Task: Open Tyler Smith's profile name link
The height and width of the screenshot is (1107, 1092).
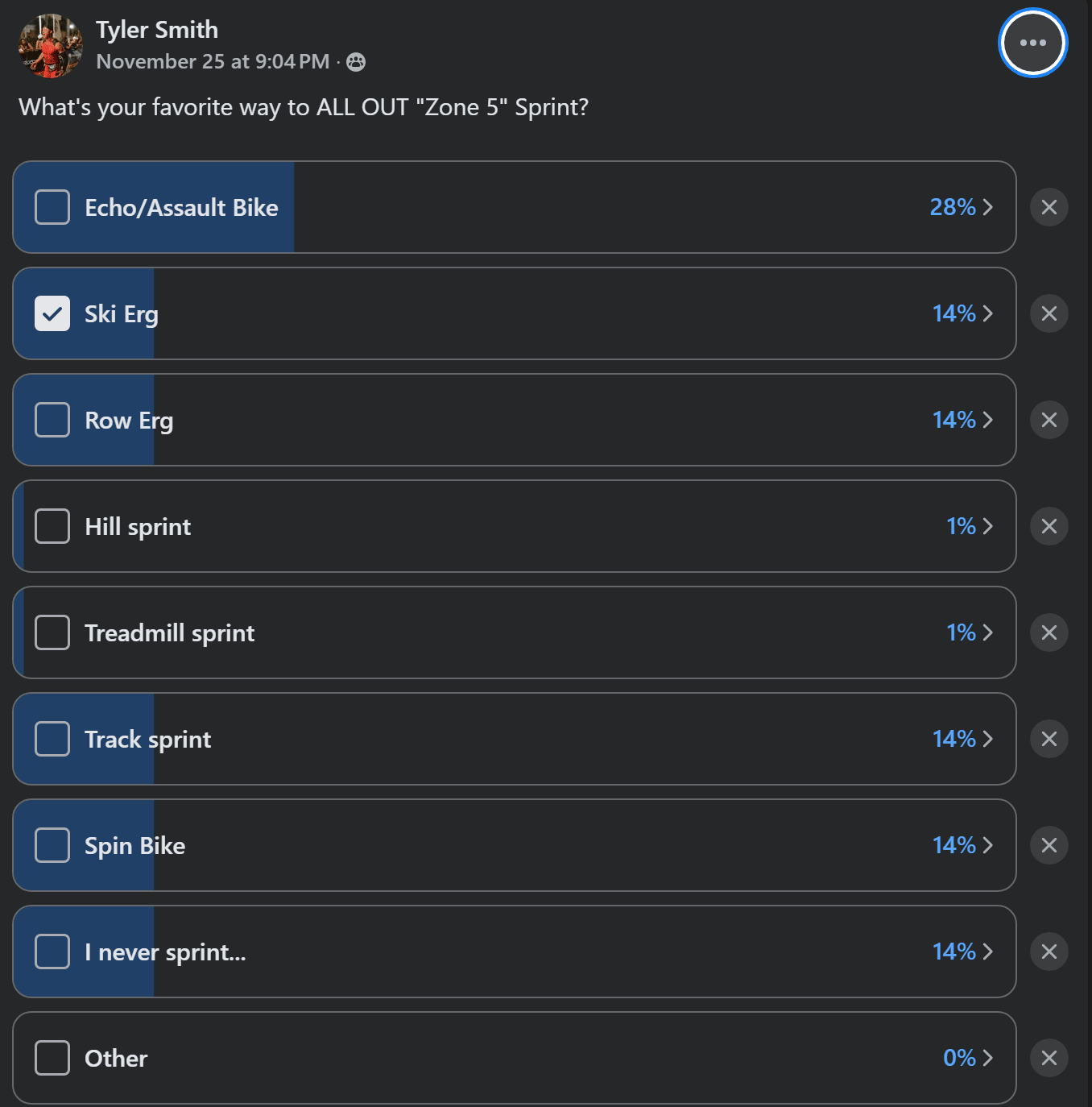Action: (x=157, y=30)
